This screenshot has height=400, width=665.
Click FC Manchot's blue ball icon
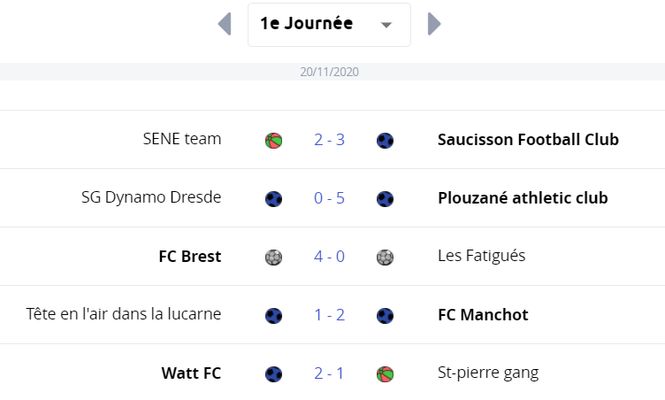click(x=385, y=316)
